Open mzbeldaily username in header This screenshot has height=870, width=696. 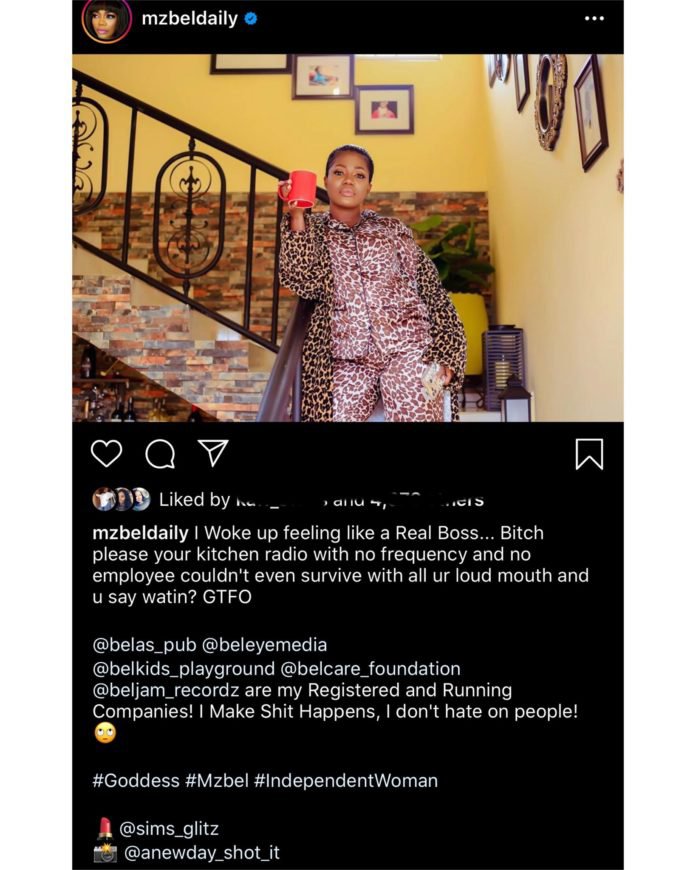(190, 19)
